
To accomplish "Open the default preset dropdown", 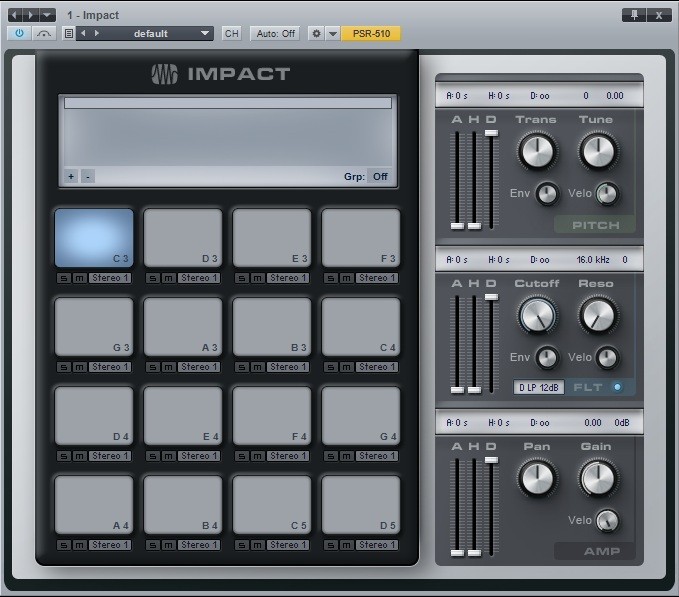I will point(150,33).
